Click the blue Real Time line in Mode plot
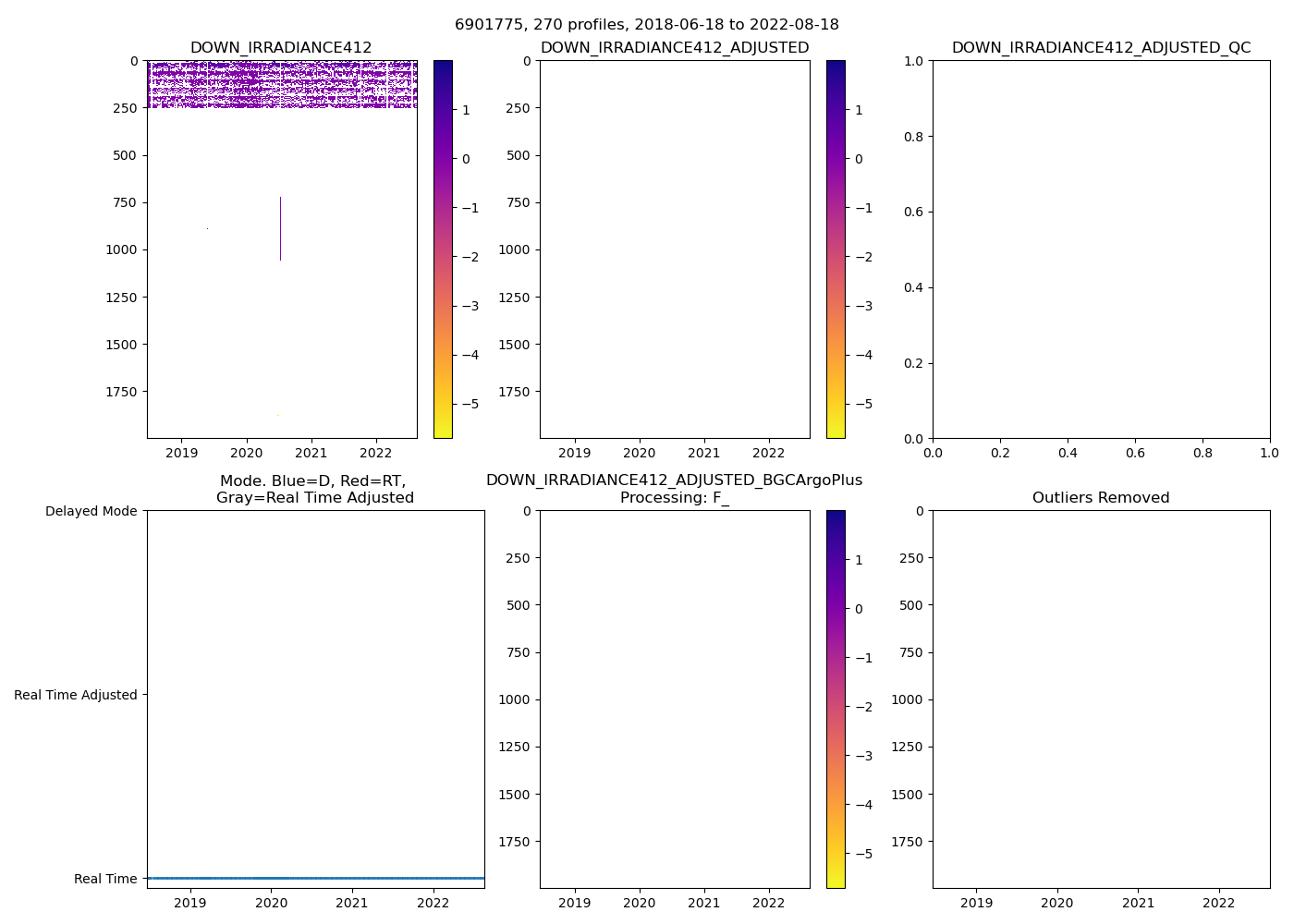This screenshot has height=924, width=1294. coord(315,878)
